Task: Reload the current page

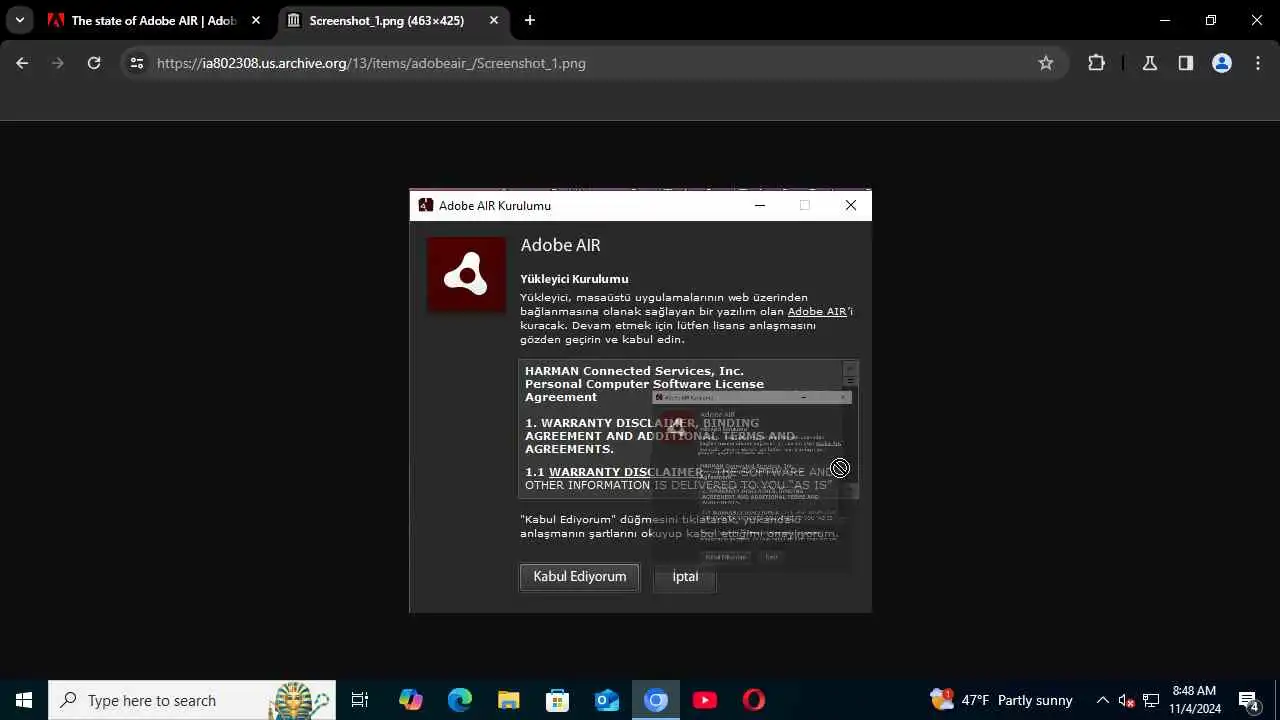Action: [x=94, y=63]
